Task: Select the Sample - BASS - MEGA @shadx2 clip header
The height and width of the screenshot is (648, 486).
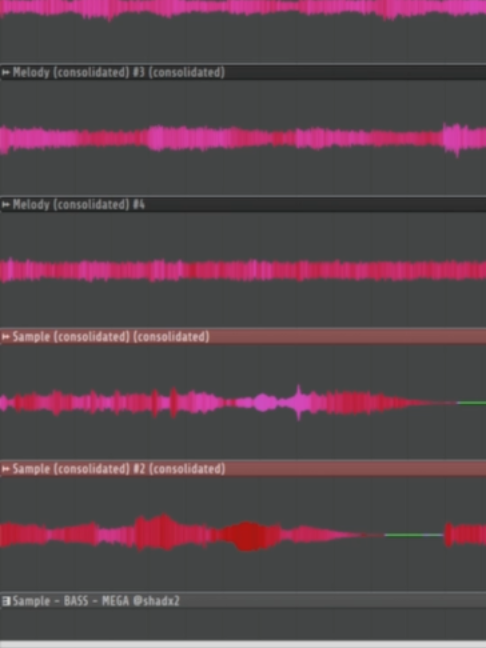Action: [x=243, y=600]
